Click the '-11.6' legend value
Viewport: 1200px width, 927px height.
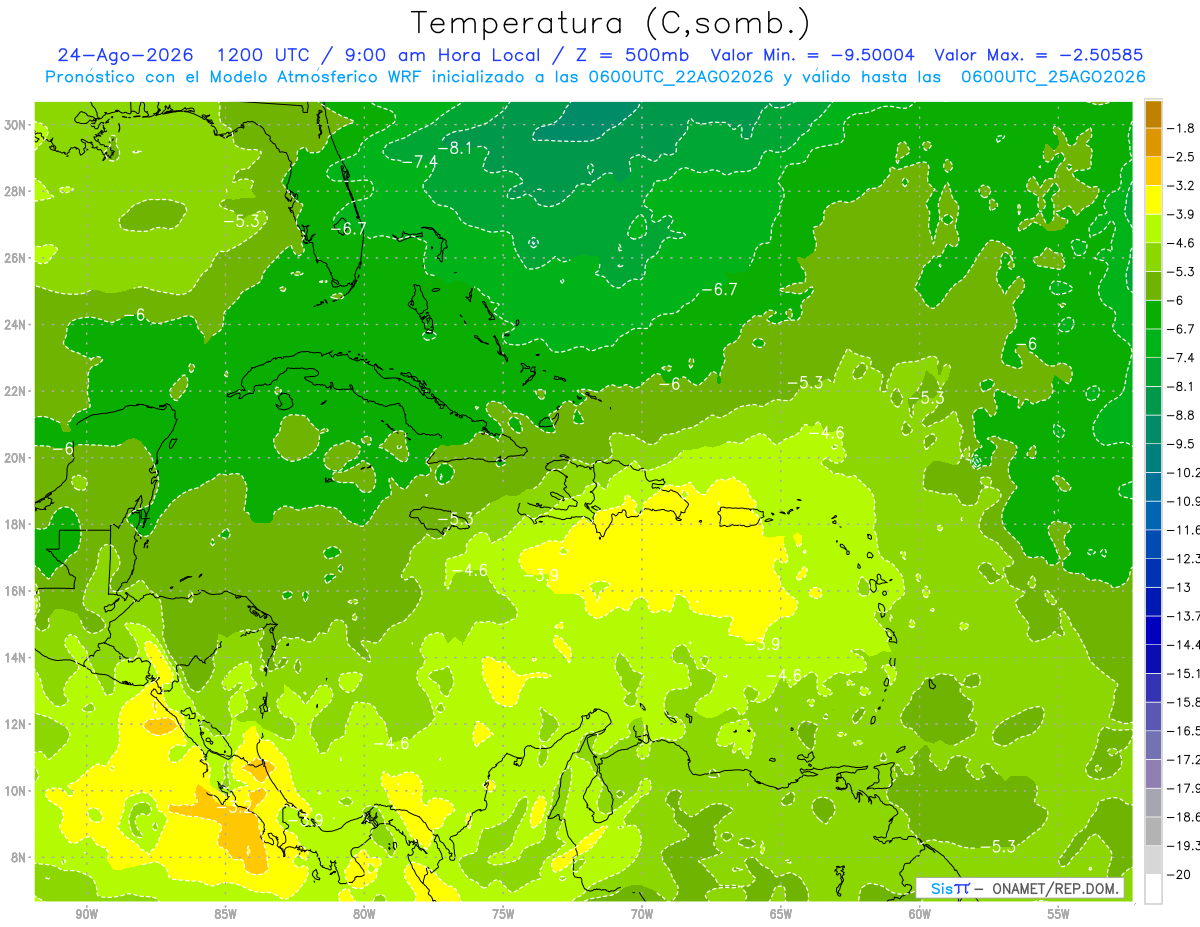1183,530
